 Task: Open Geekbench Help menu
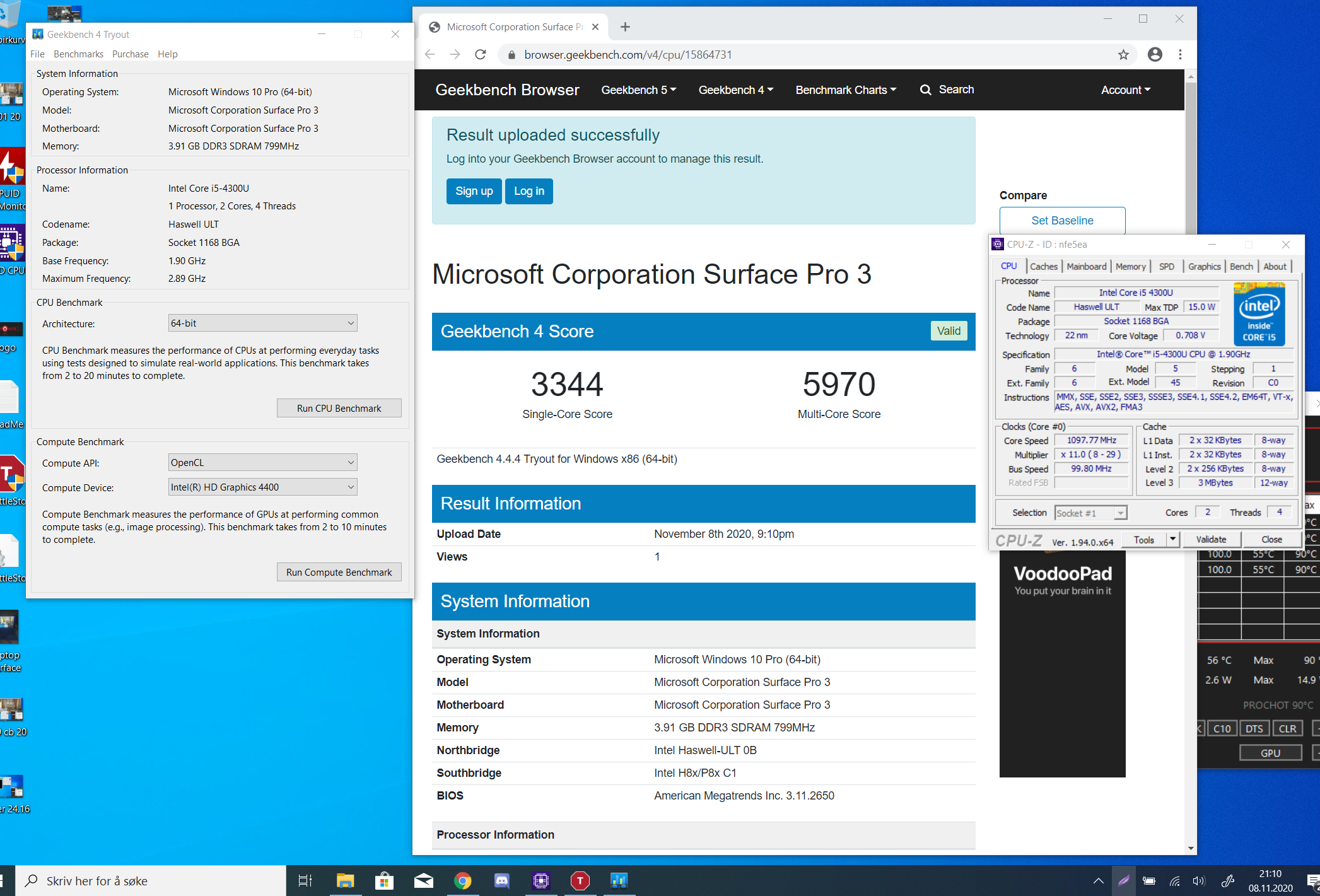tap(168, 54)
